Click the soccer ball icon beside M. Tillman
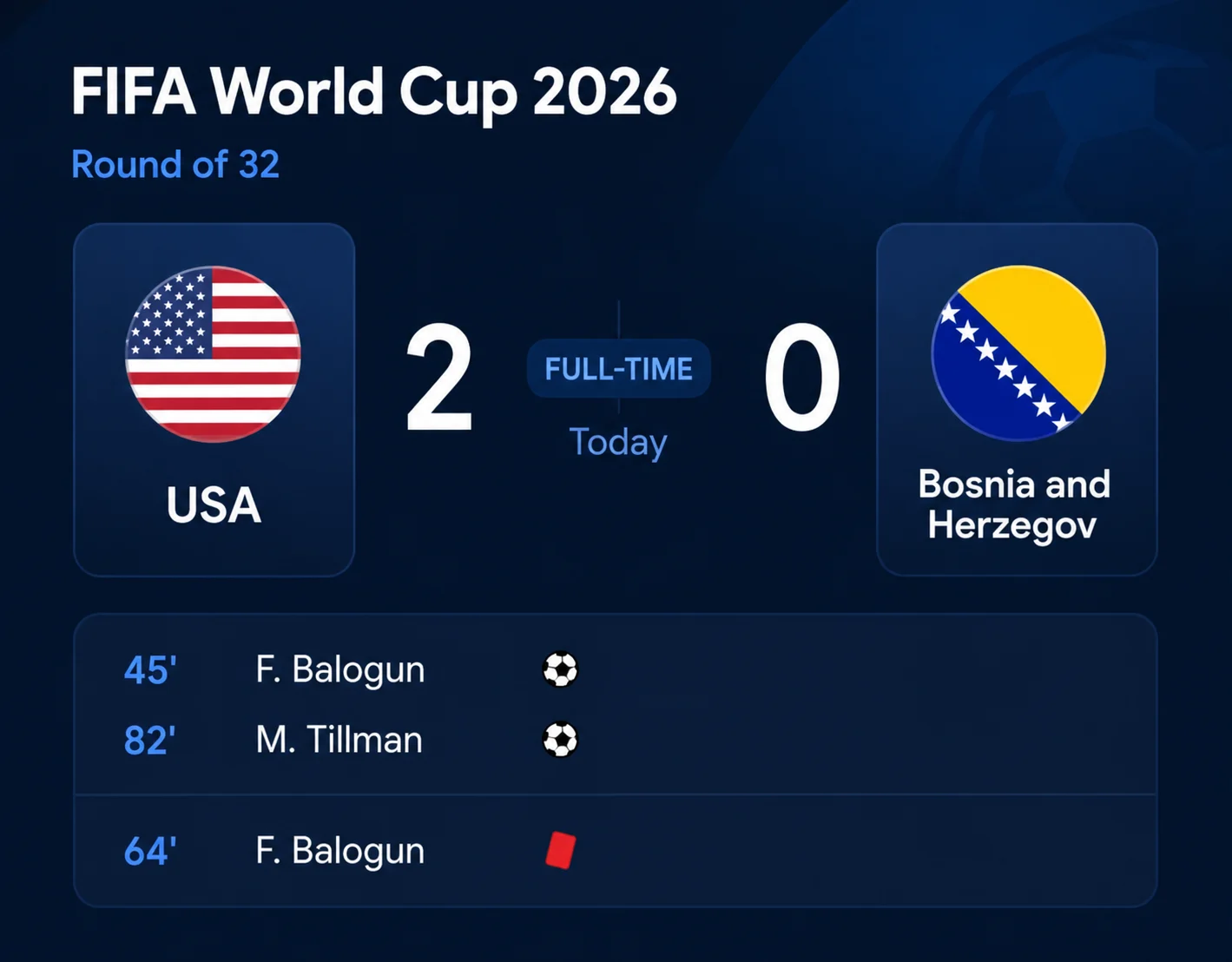The image size is (1232, 962). point(560,740)
